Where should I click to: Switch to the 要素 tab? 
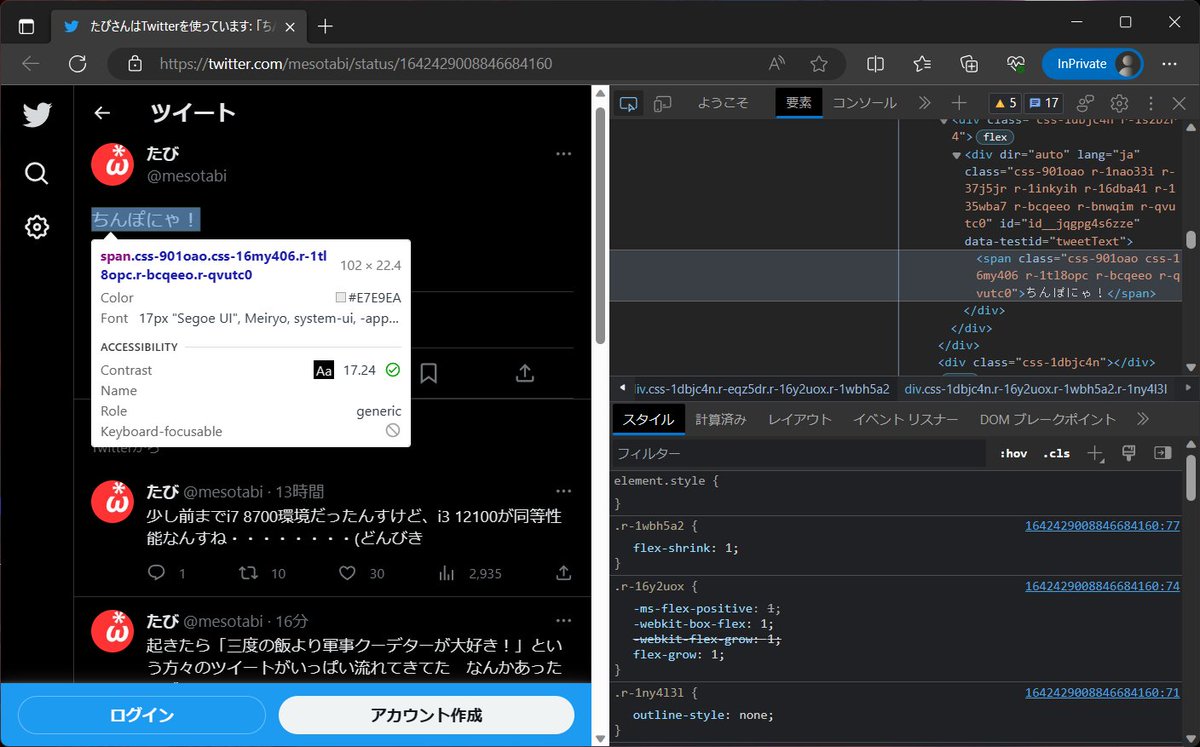click(799, 103)
